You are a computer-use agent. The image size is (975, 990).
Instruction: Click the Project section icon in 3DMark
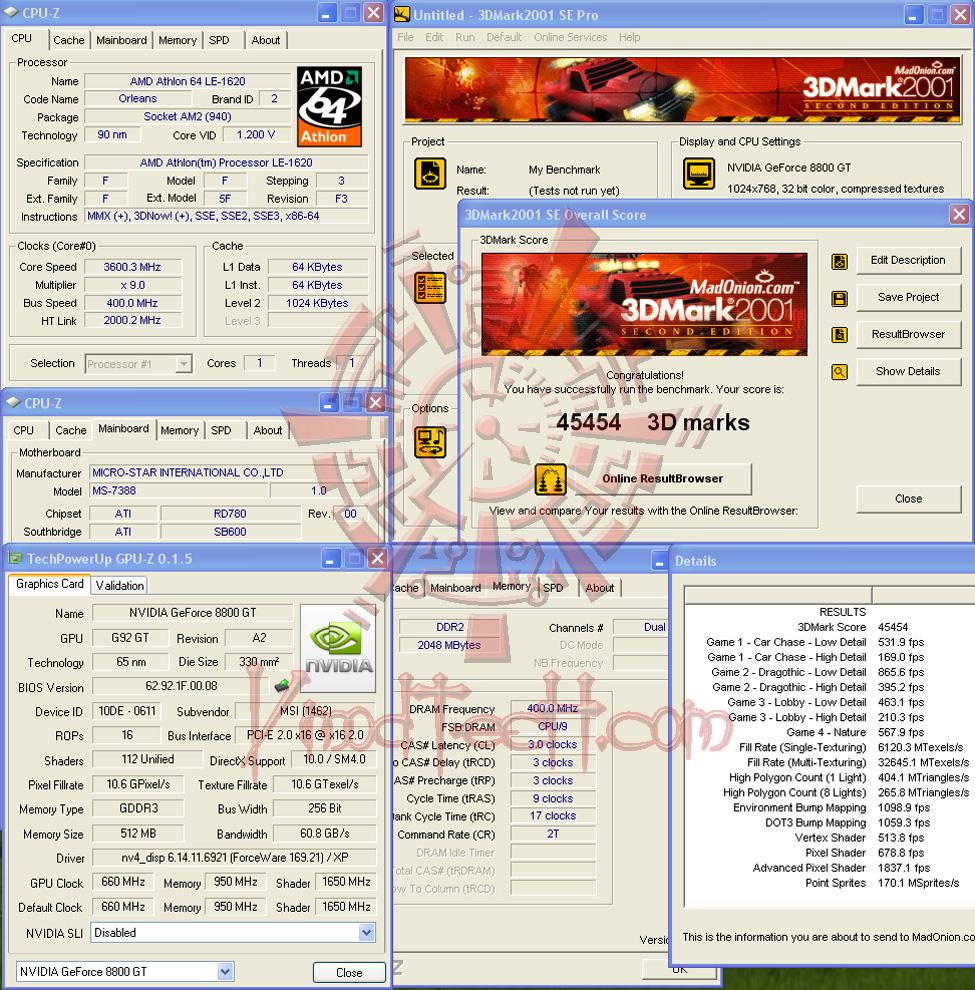(x=430, y=173)
